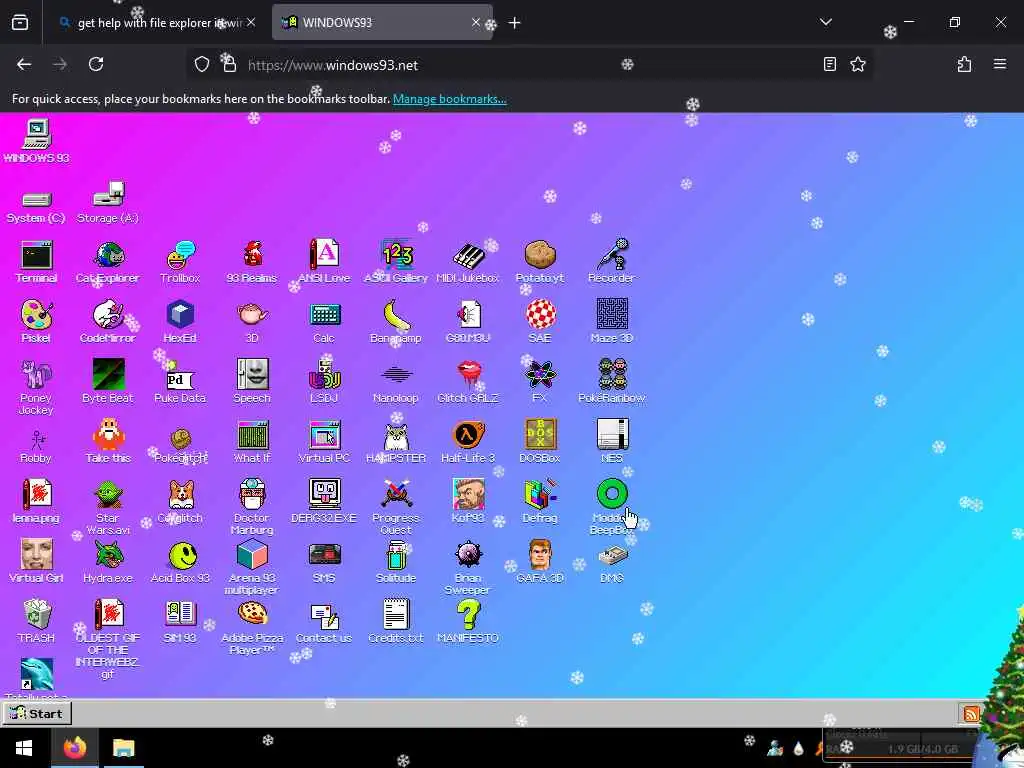Open ANSI Love icon
Screen dimensions: 1024x768
[324, 262]
